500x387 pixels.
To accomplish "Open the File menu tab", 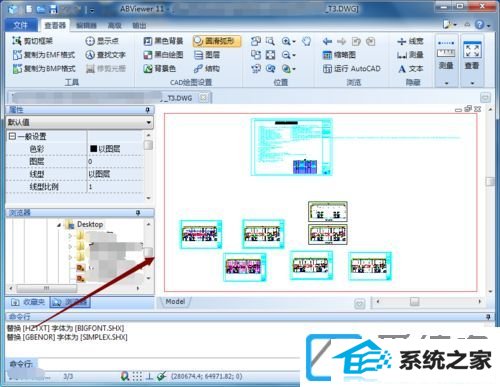I will (x=21, y=25).
